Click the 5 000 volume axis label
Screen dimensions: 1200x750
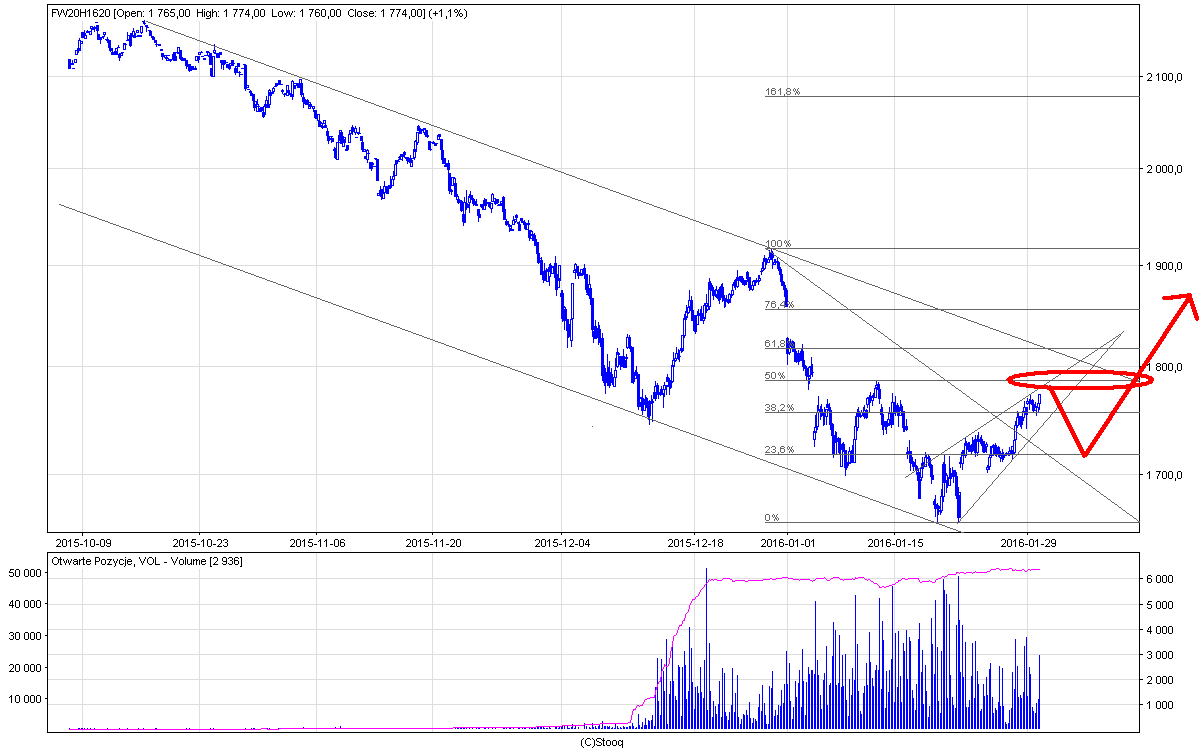1162,605
